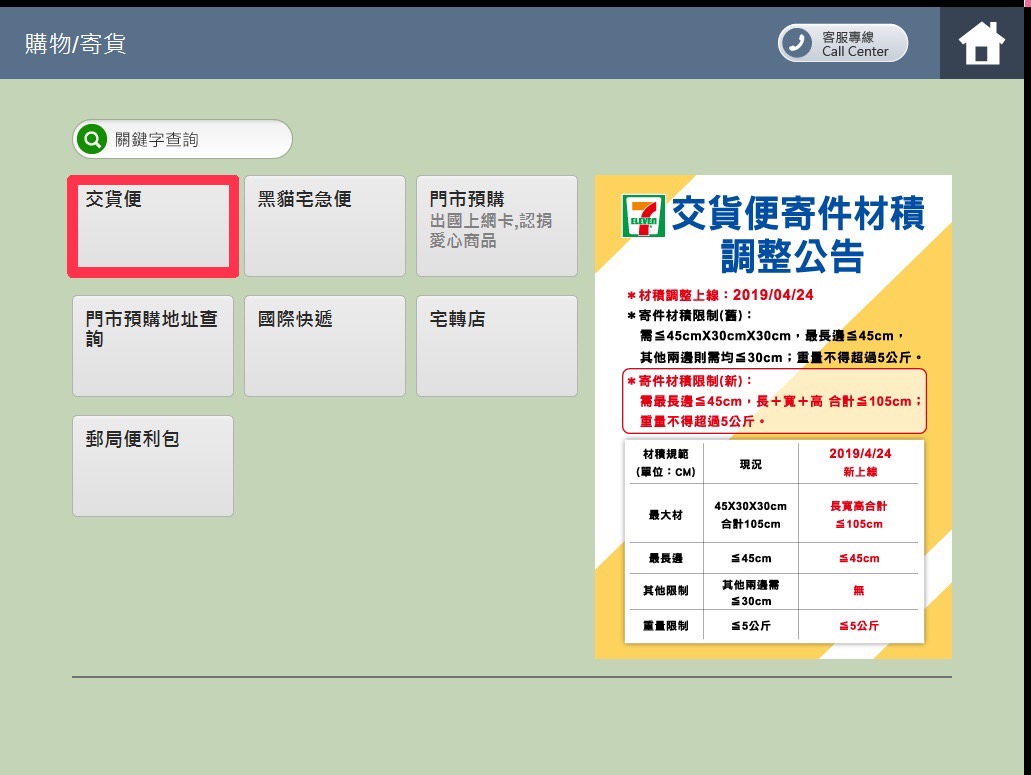Click the 現況 column header
The width and height of the screenshot is (1031, 775).
click(x=751, y=464)
